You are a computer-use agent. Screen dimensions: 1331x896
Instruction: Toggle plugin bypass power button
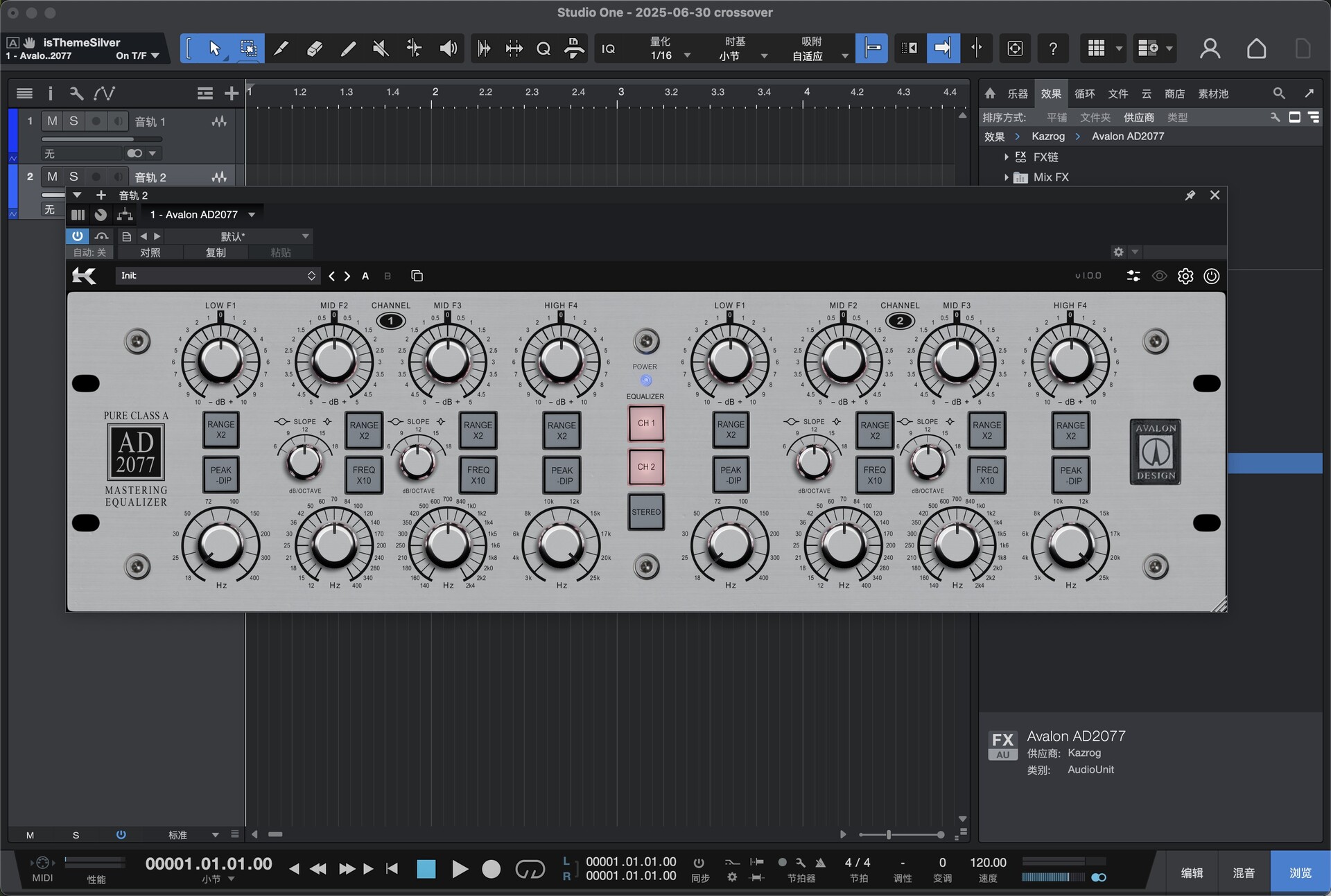[x=77, y=236]
